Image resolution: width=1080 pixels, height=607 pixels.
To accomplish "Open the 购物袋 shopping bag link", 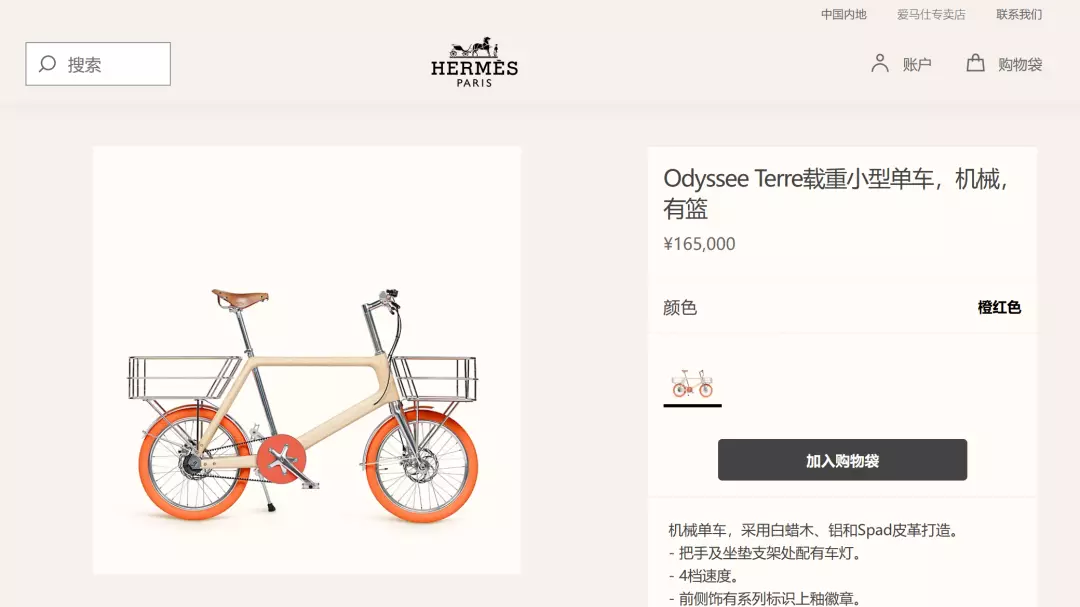I will tap(1020, 65).
